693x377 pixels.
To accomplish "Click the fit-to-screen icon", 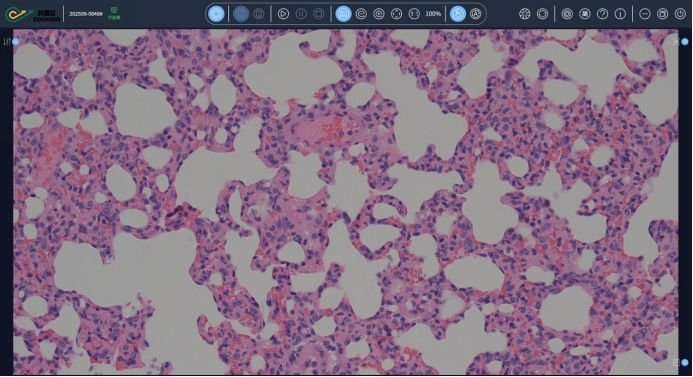I will (x=396, y=14).
